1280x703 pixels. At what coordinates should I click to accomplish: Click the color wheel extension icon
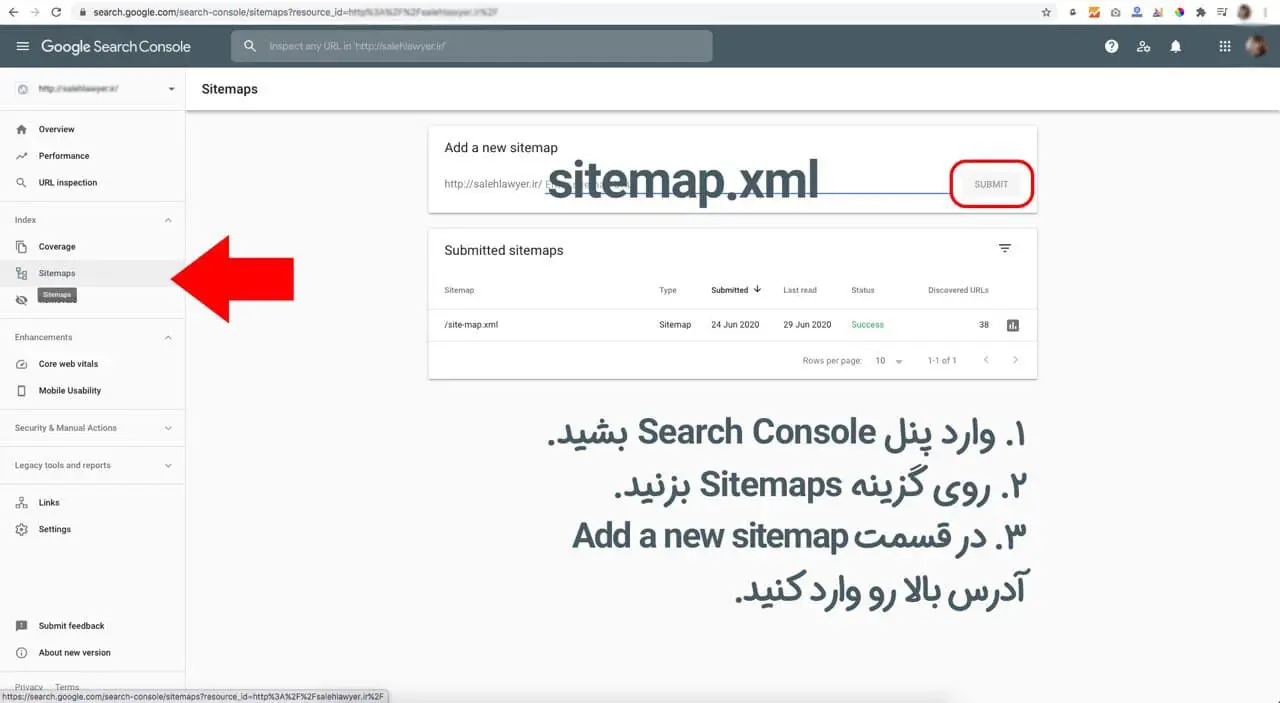1179,12
